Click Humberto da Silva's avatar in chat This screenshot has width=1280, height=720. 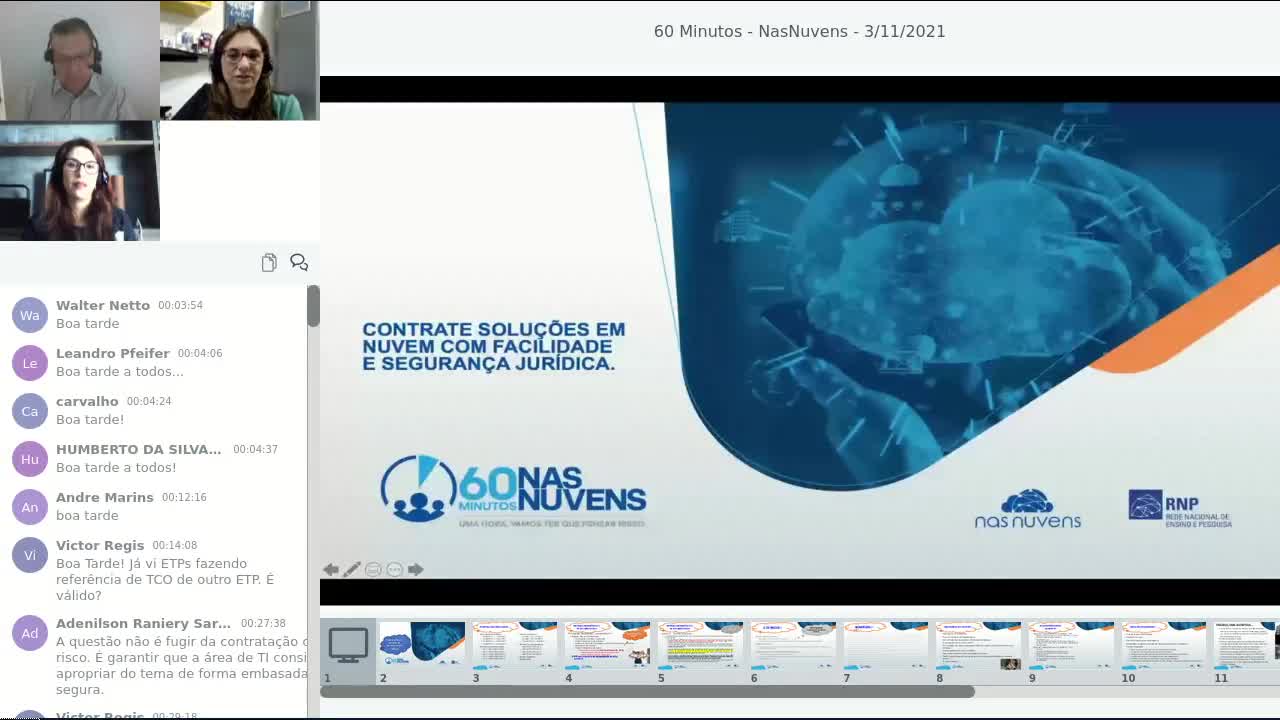pyautogui.click(x=30, y=459)
